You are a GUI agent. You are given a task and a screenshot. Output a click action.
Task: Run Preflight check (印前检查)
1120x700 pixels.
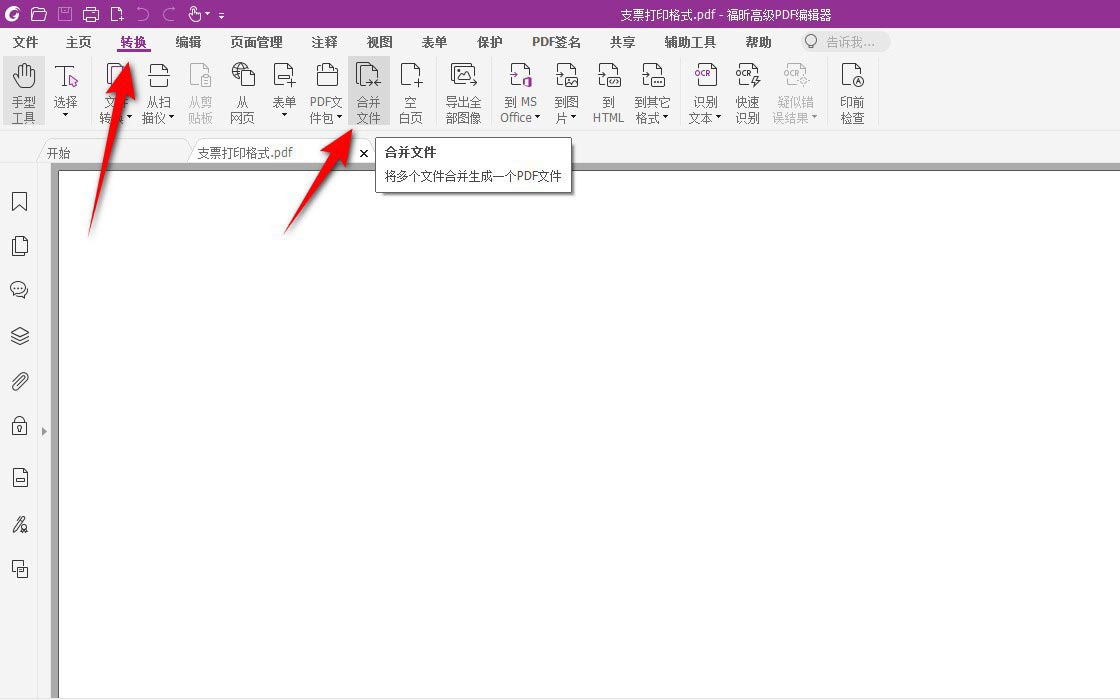click(852, 92)
